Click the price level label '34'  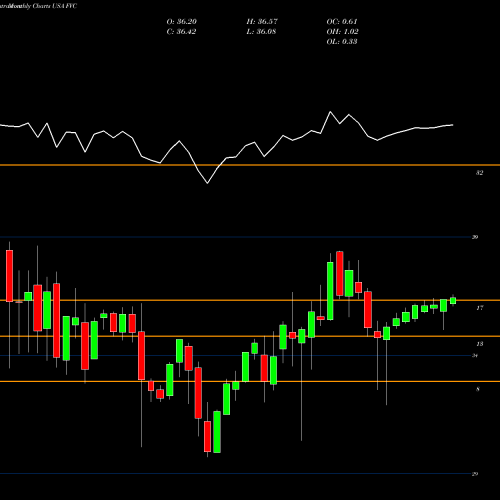point(475,356)
